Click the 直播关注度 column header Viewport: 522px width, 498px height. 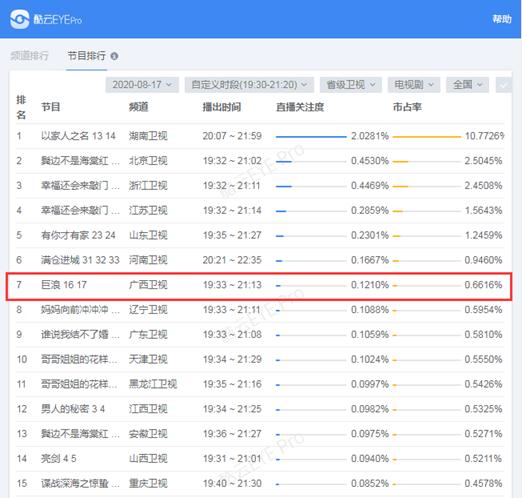coord(300,107)
